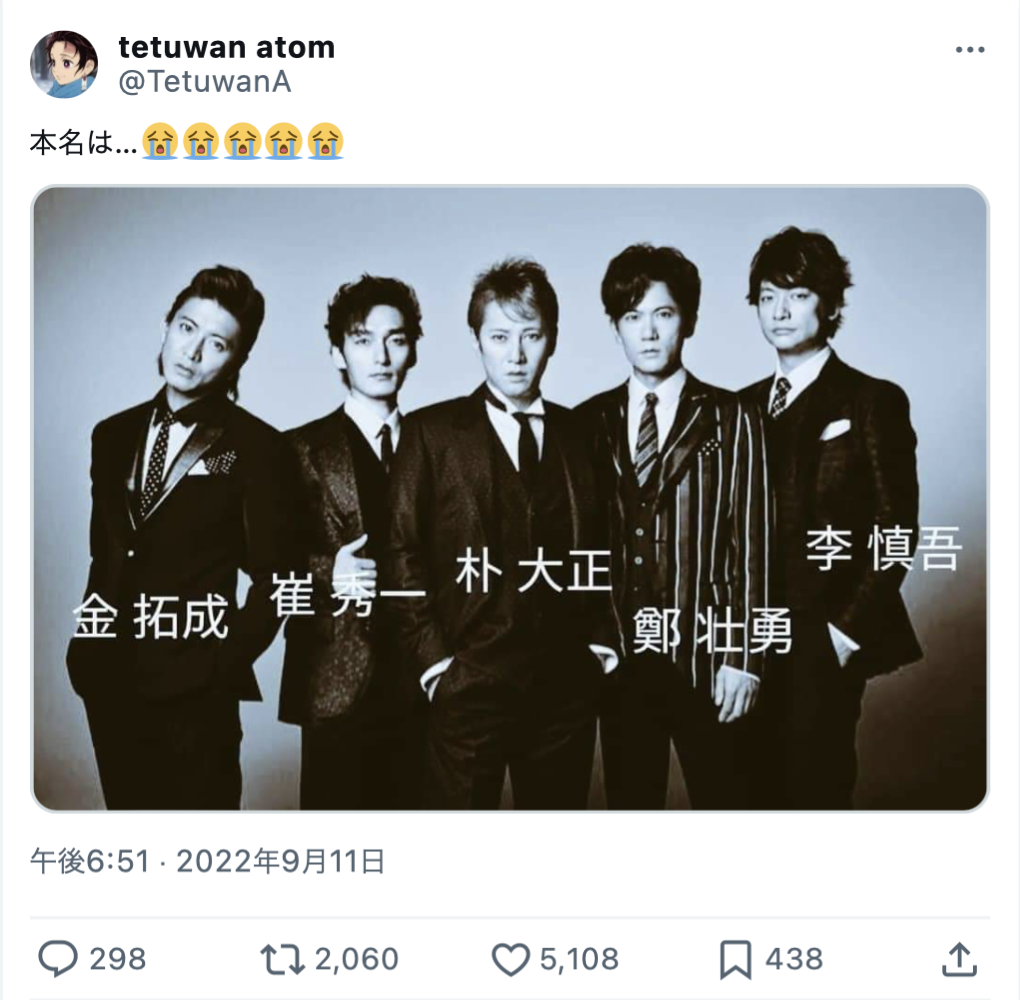Image resolution: width=1020 pixels, height=1000 pixels.
Task: Click the retweet arrows icon
Action: point(282,959)
